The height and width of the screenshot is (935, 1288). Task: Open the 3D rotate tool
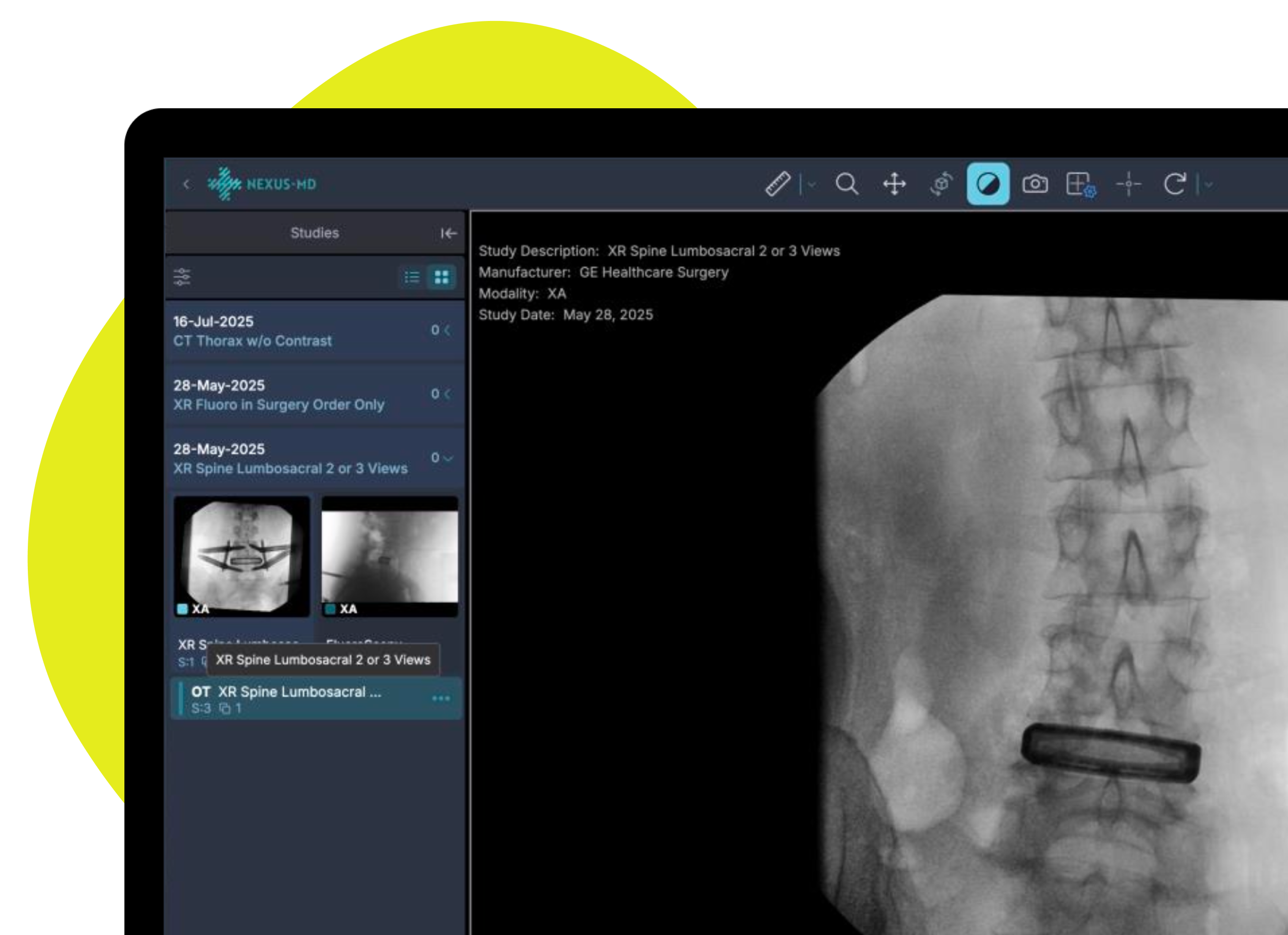[941, 183]
